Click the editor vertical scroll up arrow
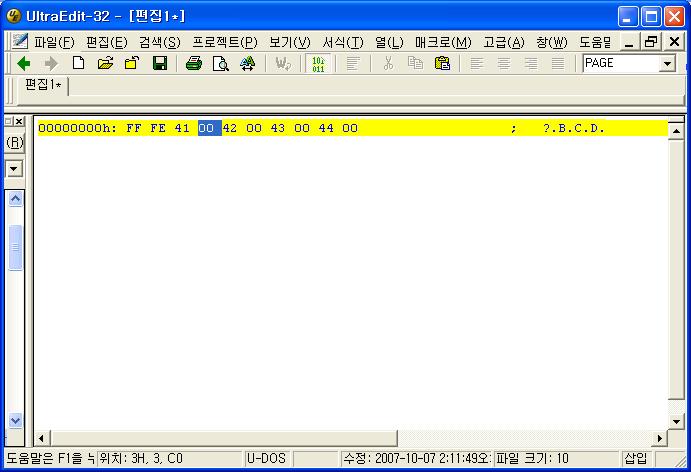691x472 pixels. pos(676,131)
